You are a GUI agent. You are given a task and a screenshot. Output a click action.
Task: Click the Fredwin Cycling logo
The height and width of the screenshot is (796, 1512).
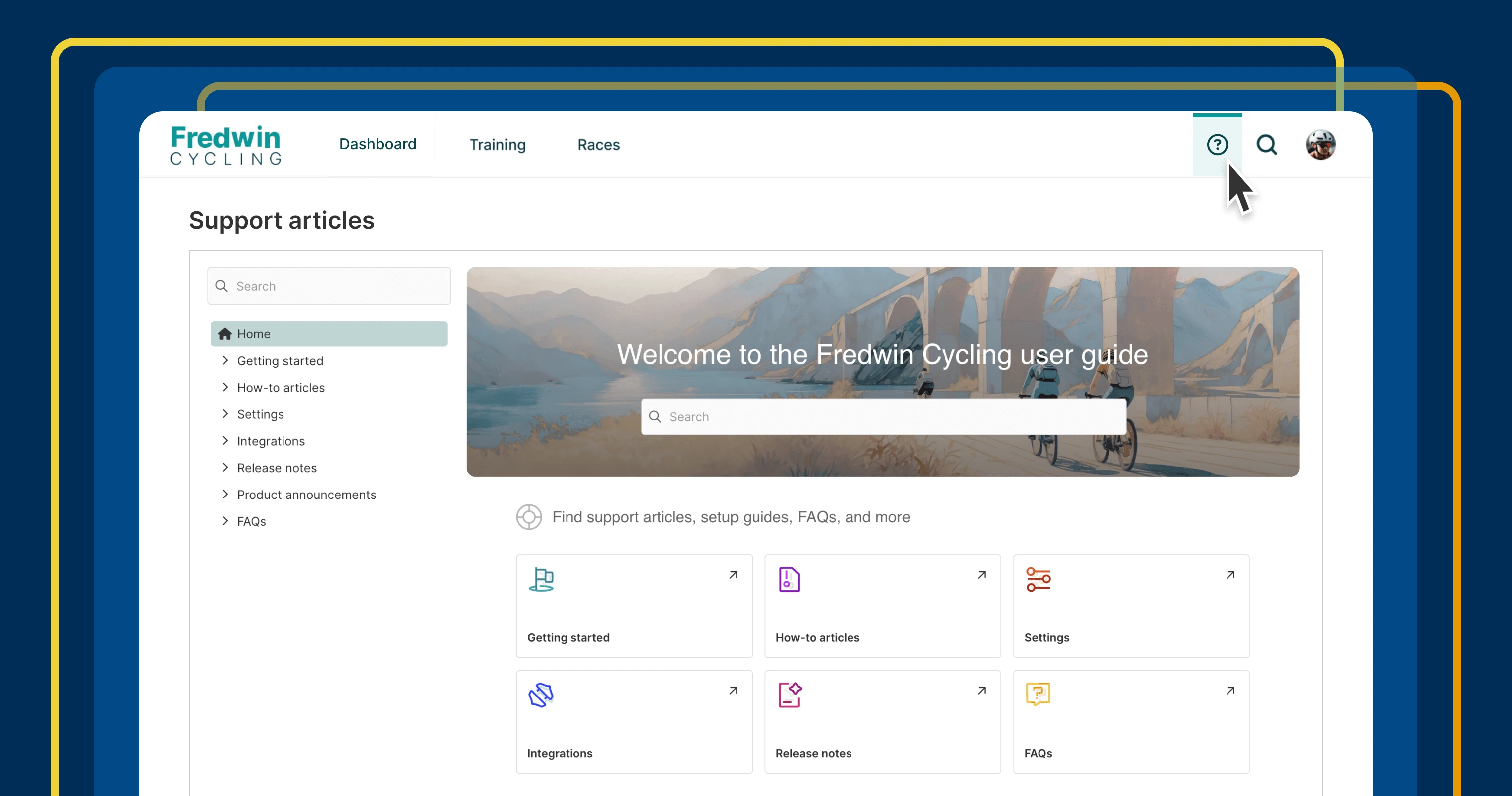[x=225, y=145]
